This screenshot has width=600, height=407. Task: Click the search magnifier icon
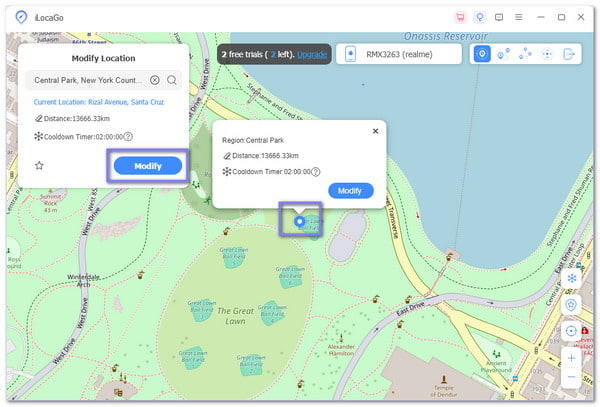(x=172, y=80)
